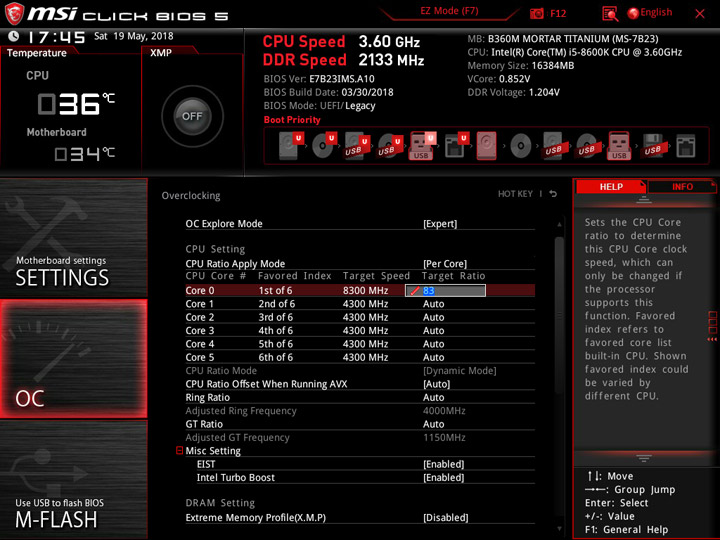This screenshot has height=540, width=720.
Task: Click the settings list vertical scrollbar thumb
Action: [x=559, y=315]
